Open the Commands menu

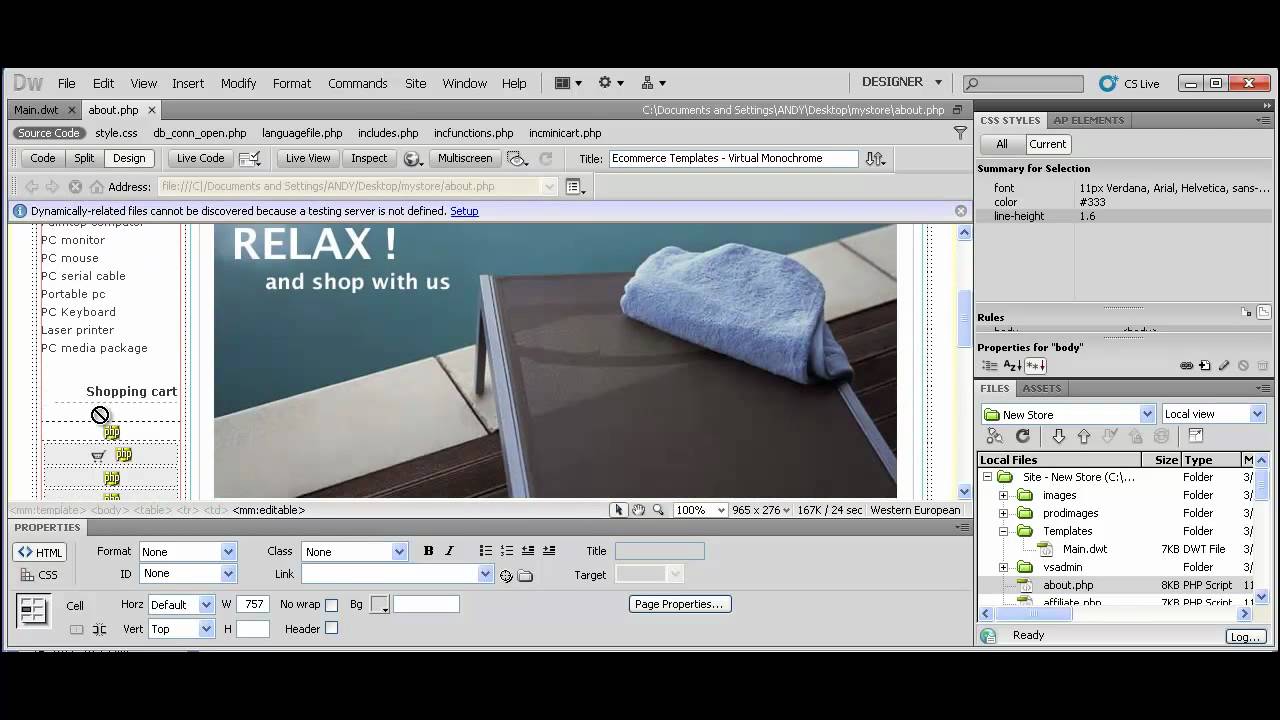(357, 84)
